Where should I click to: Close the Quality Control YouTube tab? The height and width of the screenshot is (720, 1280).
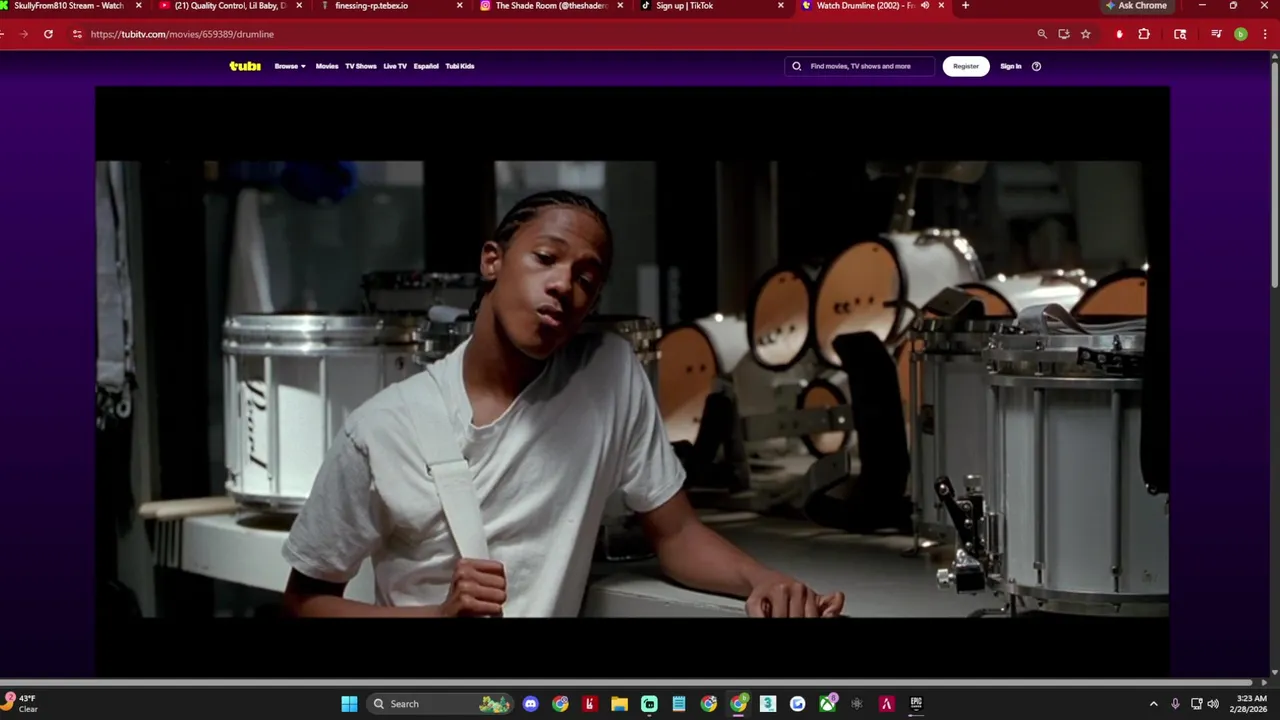tap(299, 6)
